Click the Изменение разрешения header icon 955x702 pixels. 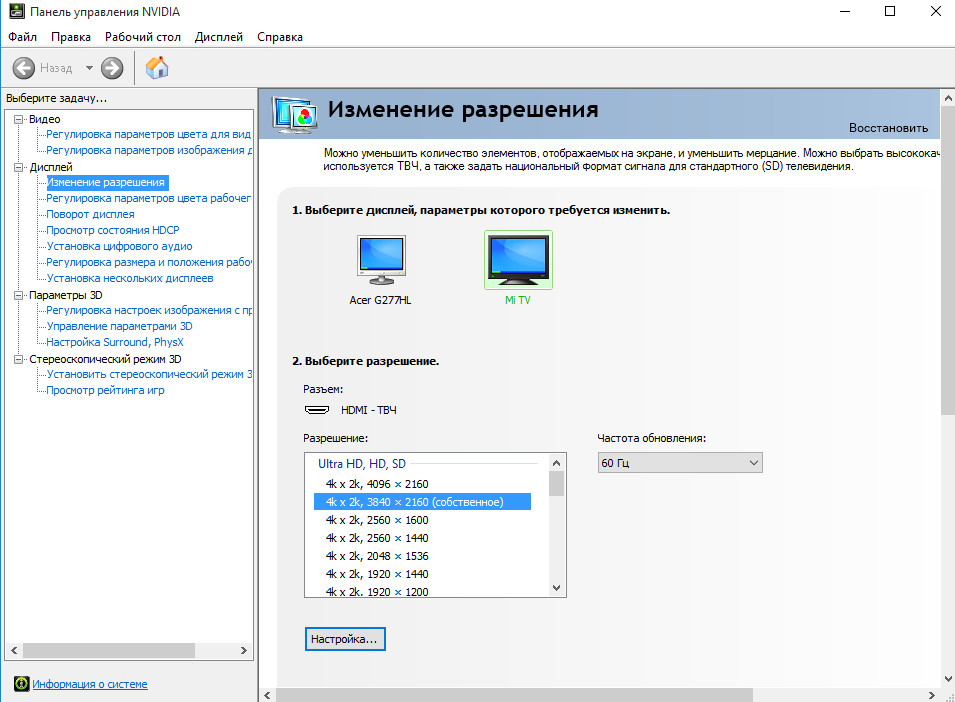(295, 114)
